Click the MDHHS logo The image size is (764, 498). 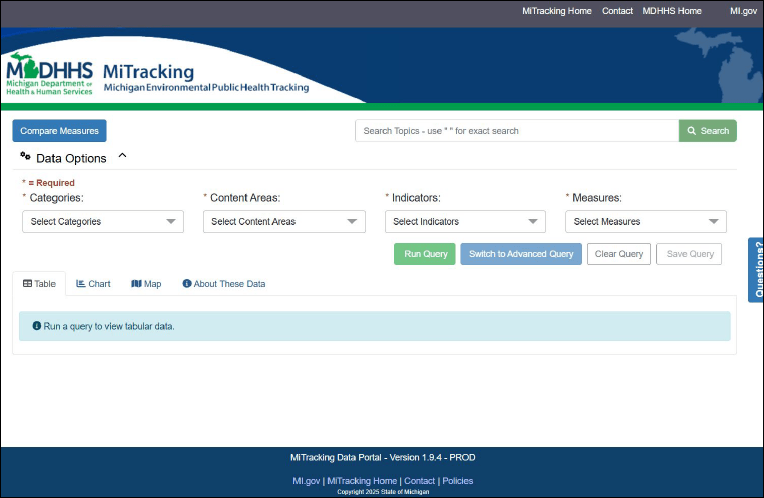(x=49, y=74)
